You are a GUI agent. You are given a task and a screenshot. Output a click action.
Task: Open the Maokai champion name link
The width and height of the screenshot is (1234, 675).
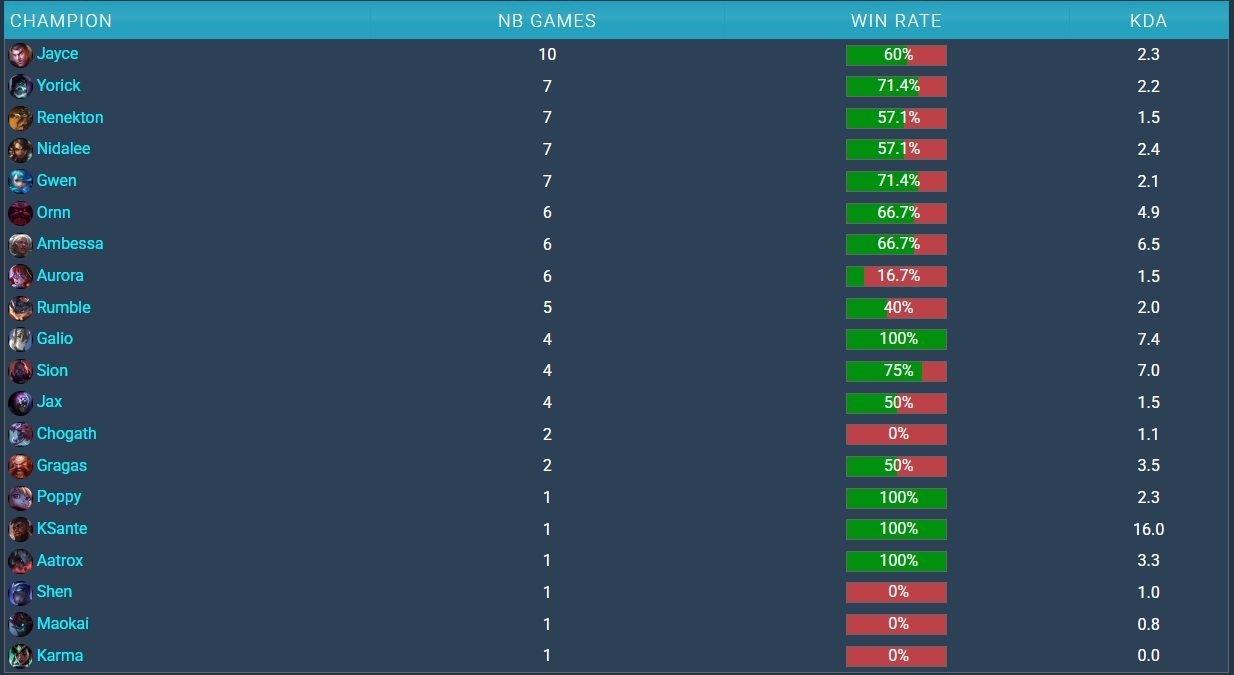point(62,623)
